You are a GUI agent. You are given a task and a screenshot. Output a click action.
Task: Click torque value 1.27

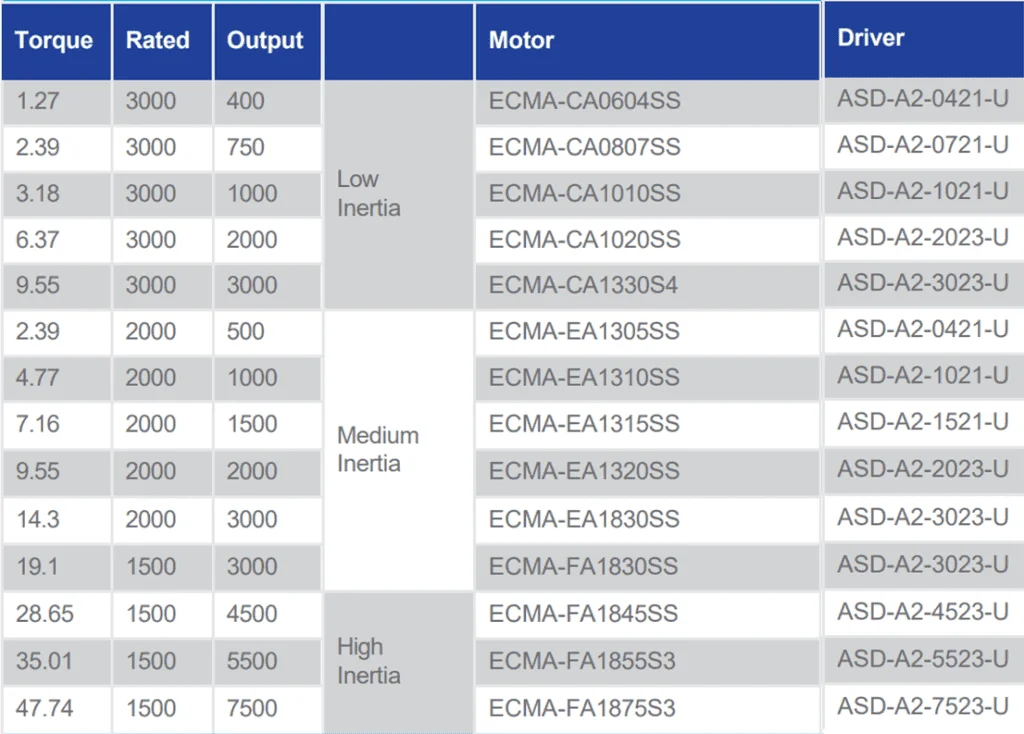coord(37,101)
